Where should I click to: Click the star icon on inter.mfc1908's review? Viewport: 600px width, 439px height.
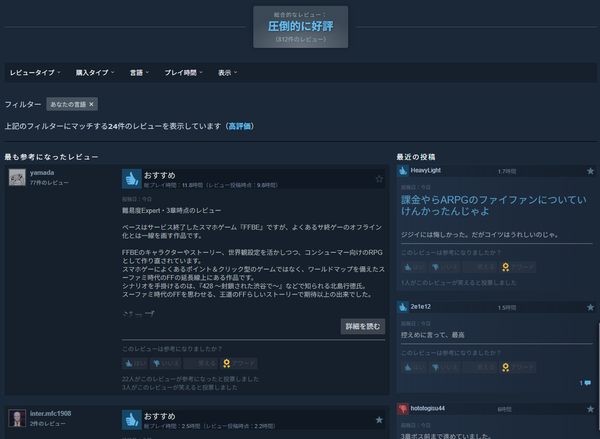(x=379, y=420)
